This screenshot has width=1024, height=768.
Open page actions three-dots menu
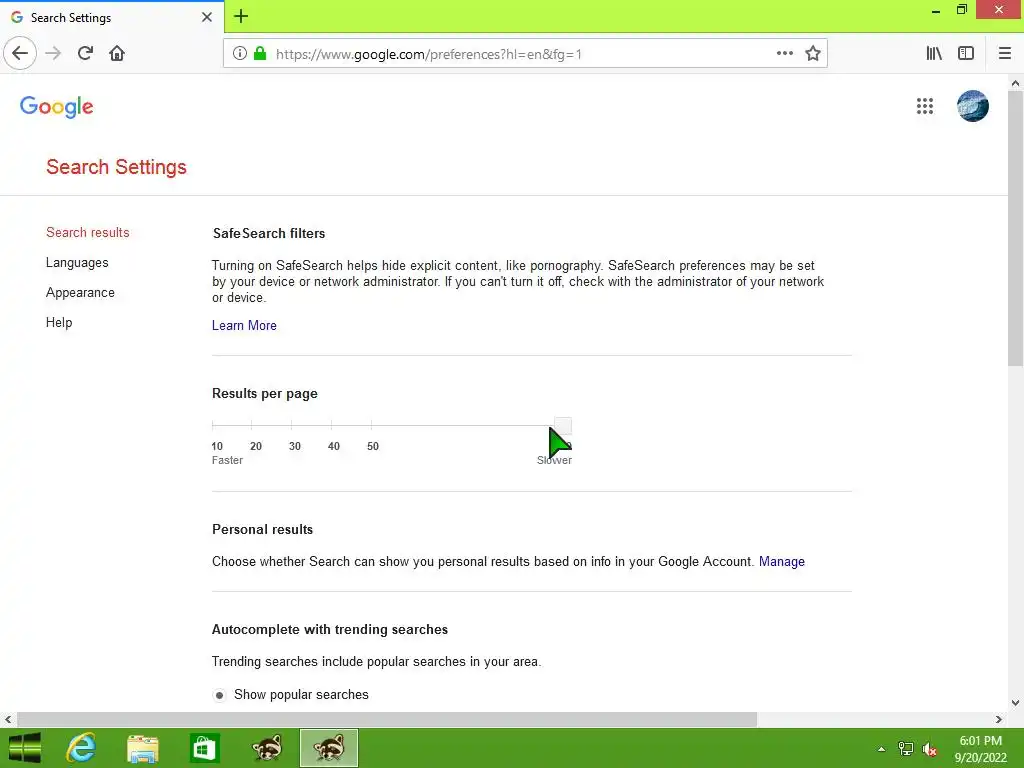[785, 54]
